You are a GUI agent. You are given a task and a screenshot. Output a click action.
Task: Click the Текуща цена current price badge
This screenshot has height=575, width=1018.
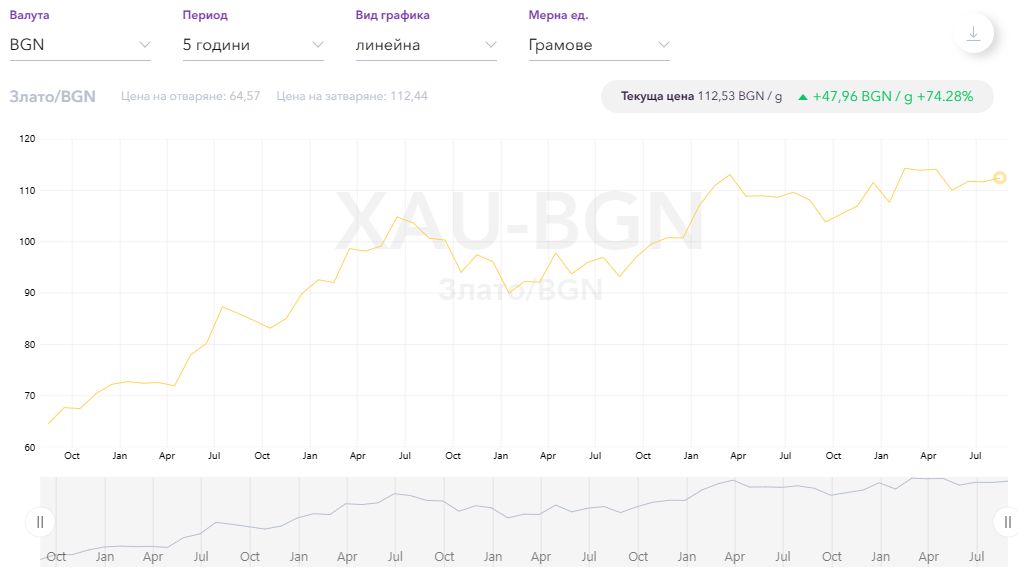click(700, 97)
